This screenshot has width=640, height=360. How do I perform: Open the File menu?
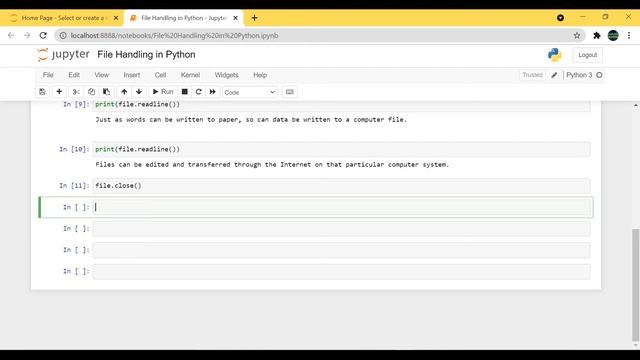point(48,75)
